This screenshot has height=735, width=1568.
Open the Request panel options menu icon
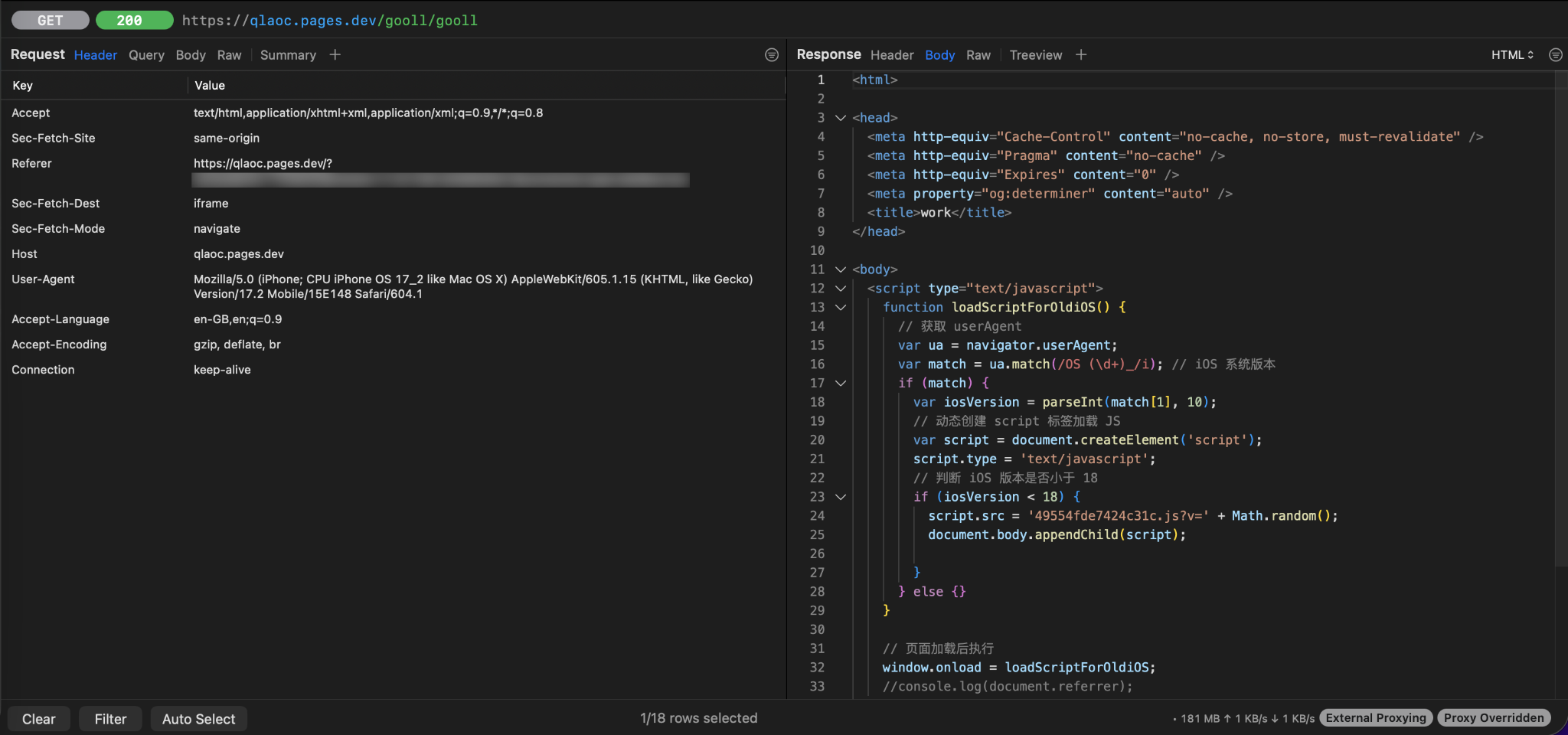772,54
